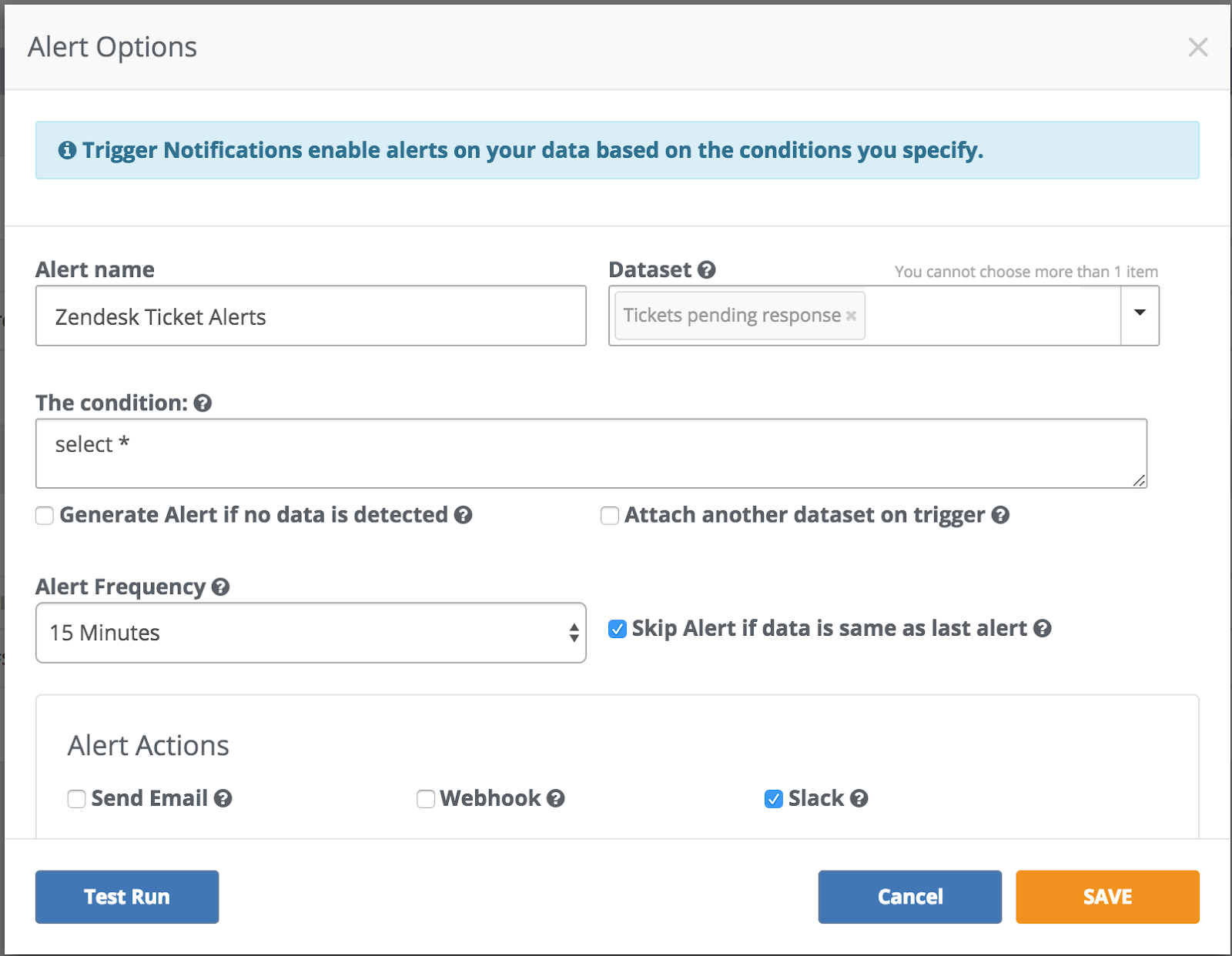
Task: View help for Skip Alert option
Action: pos(1044,628)
